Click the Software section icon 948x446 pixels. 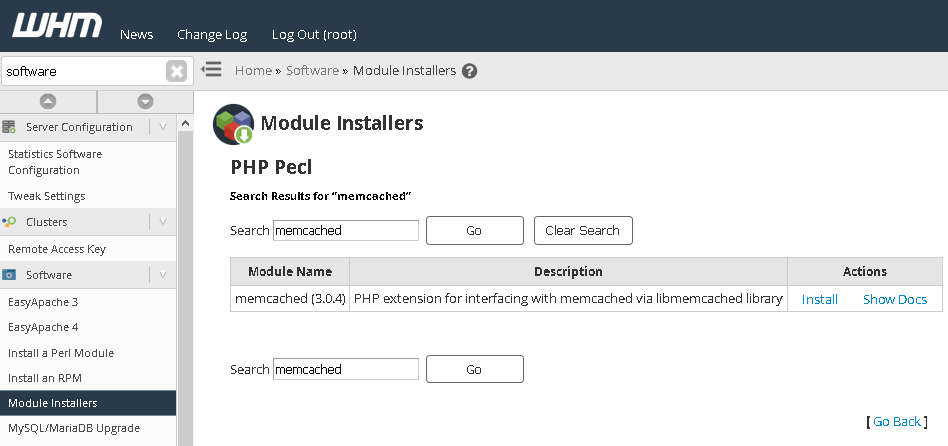(x=9, y=275)
